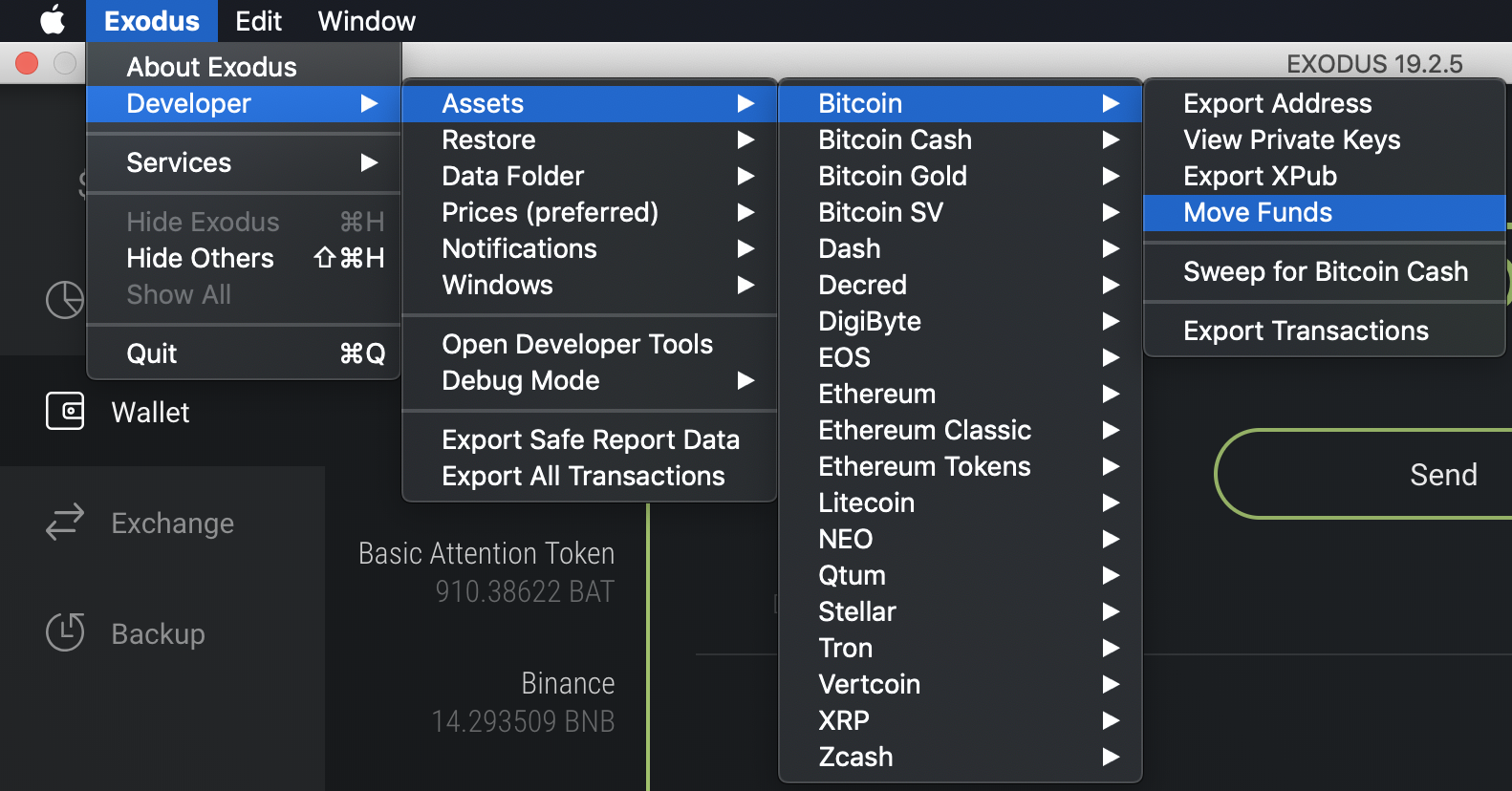Viewport: 1512px width, 791px height.
Task: Click the Backup clock icon
Action: (65, 632)
